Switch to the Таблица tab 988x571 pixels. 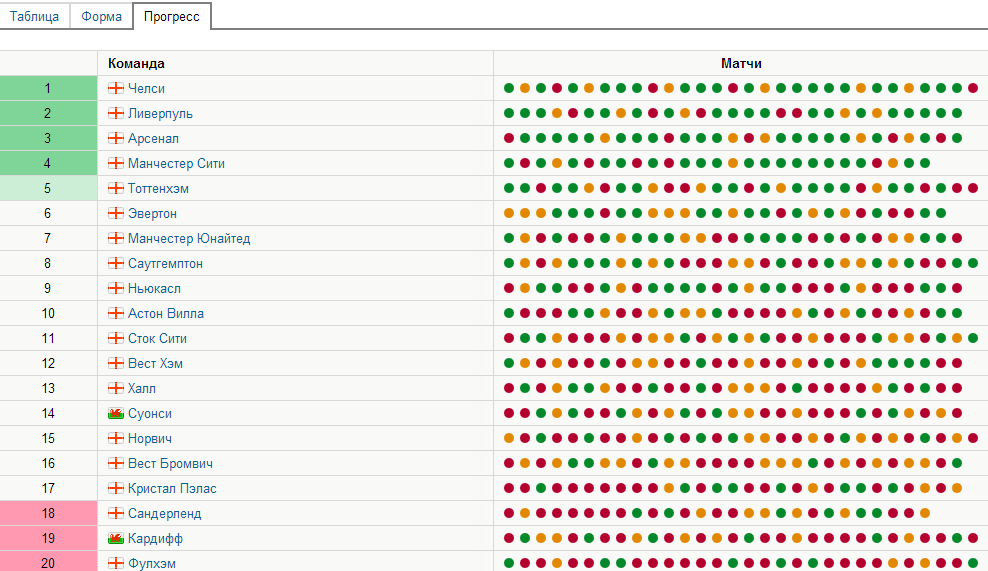tap(34, 16)
